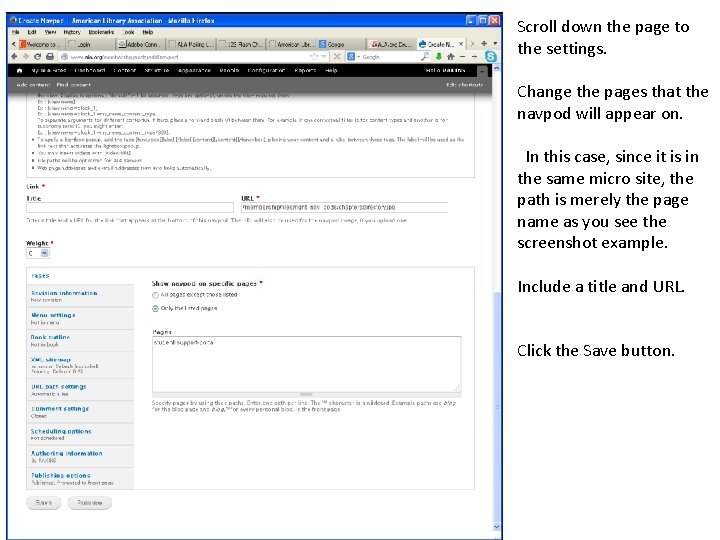The width and height of the screenshot is (720, 540).
Task: Click the Add content shortcut link
Action: coord(33,85)
